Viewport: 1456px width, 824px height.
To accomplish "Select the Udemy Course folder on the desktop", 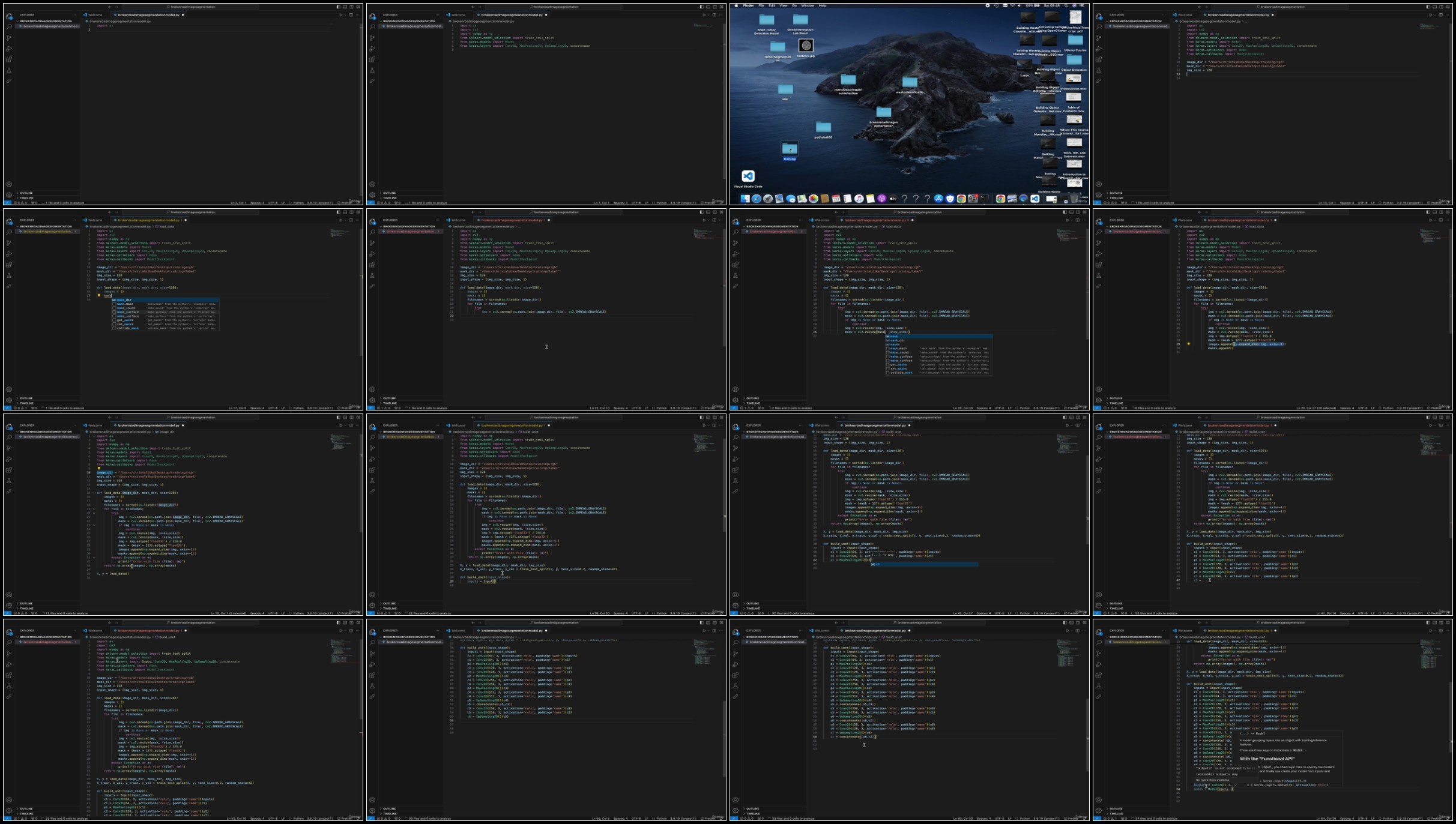I will pos(1075,41).
